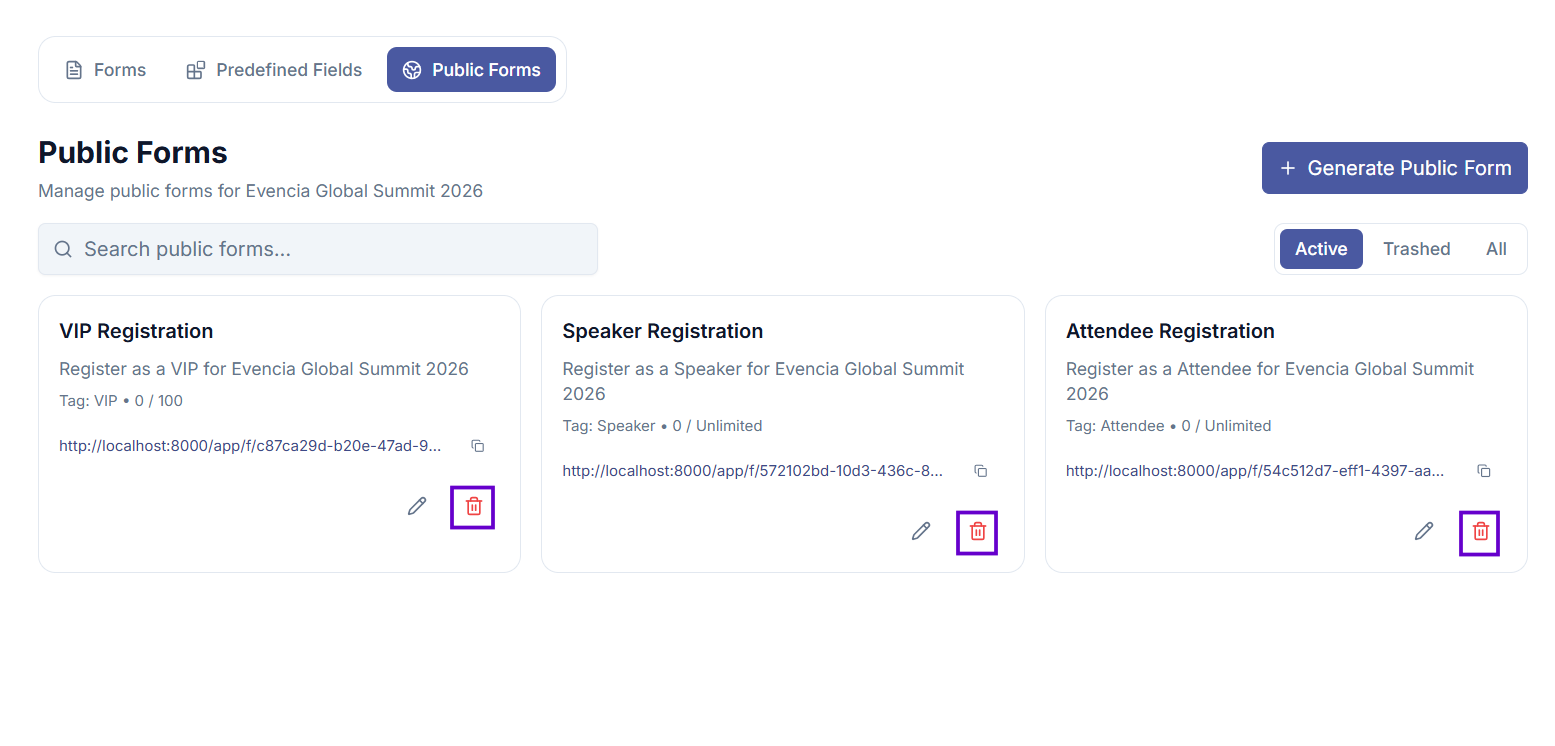
Task: Select the VIP Registration card title
Action: (x=136, y=331)
